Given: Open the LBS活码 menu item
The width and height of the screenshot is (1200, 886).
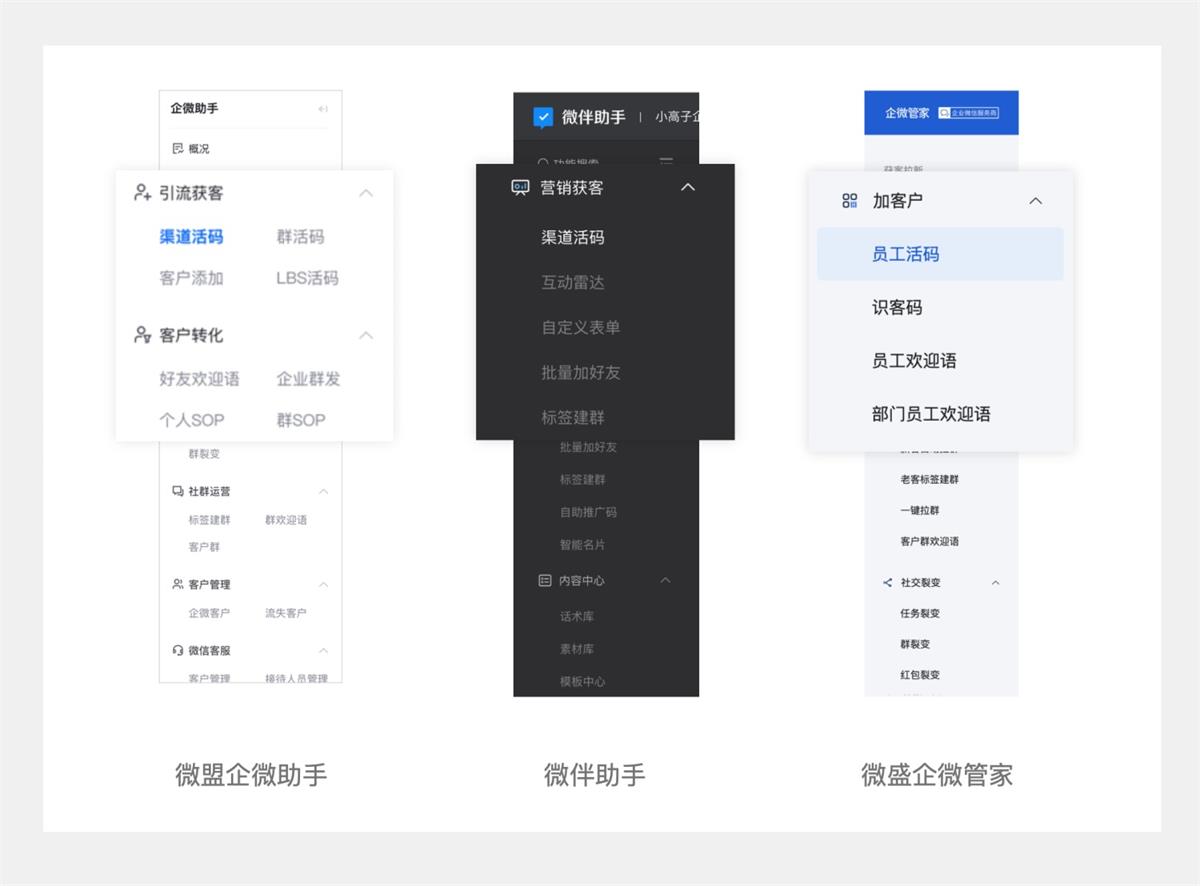Looking at the screenshot, I should [x=307, y=278].
